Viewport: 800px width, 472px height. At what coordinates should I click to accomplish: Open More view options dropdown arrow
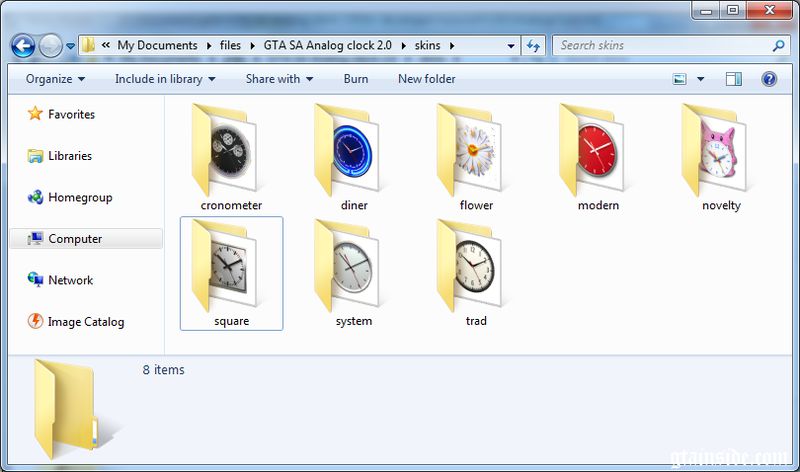click(x=701, y=79)
